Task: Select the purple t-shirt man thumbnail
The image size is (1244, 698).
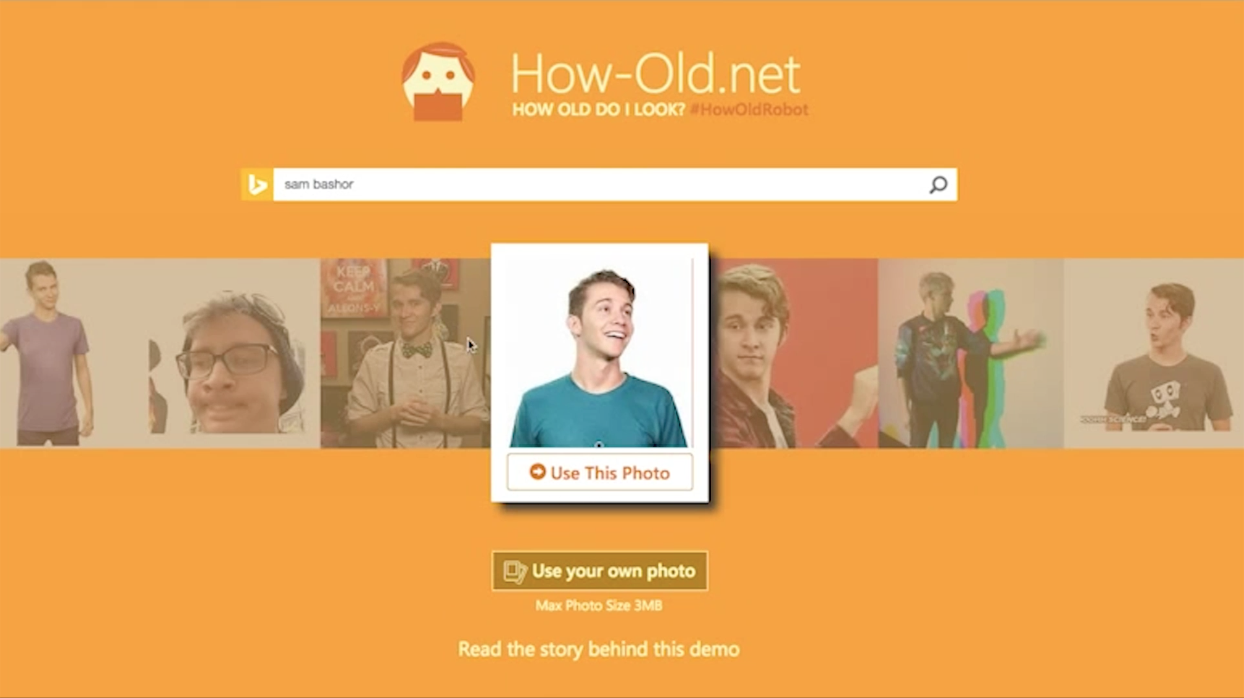Action: (75, 353)
